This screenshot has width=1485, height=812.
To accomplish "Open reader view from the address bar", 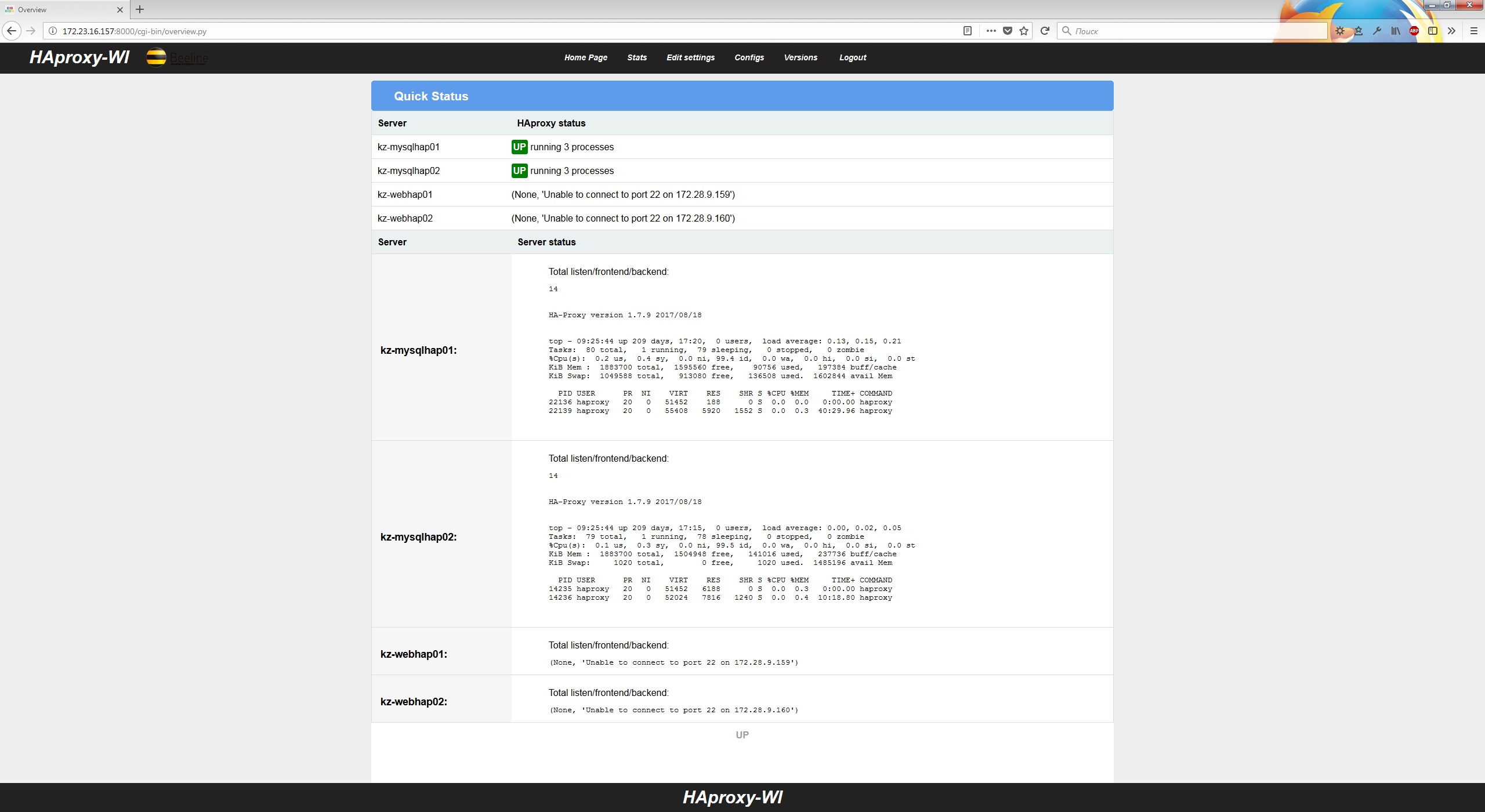I will tap(967, 31).
